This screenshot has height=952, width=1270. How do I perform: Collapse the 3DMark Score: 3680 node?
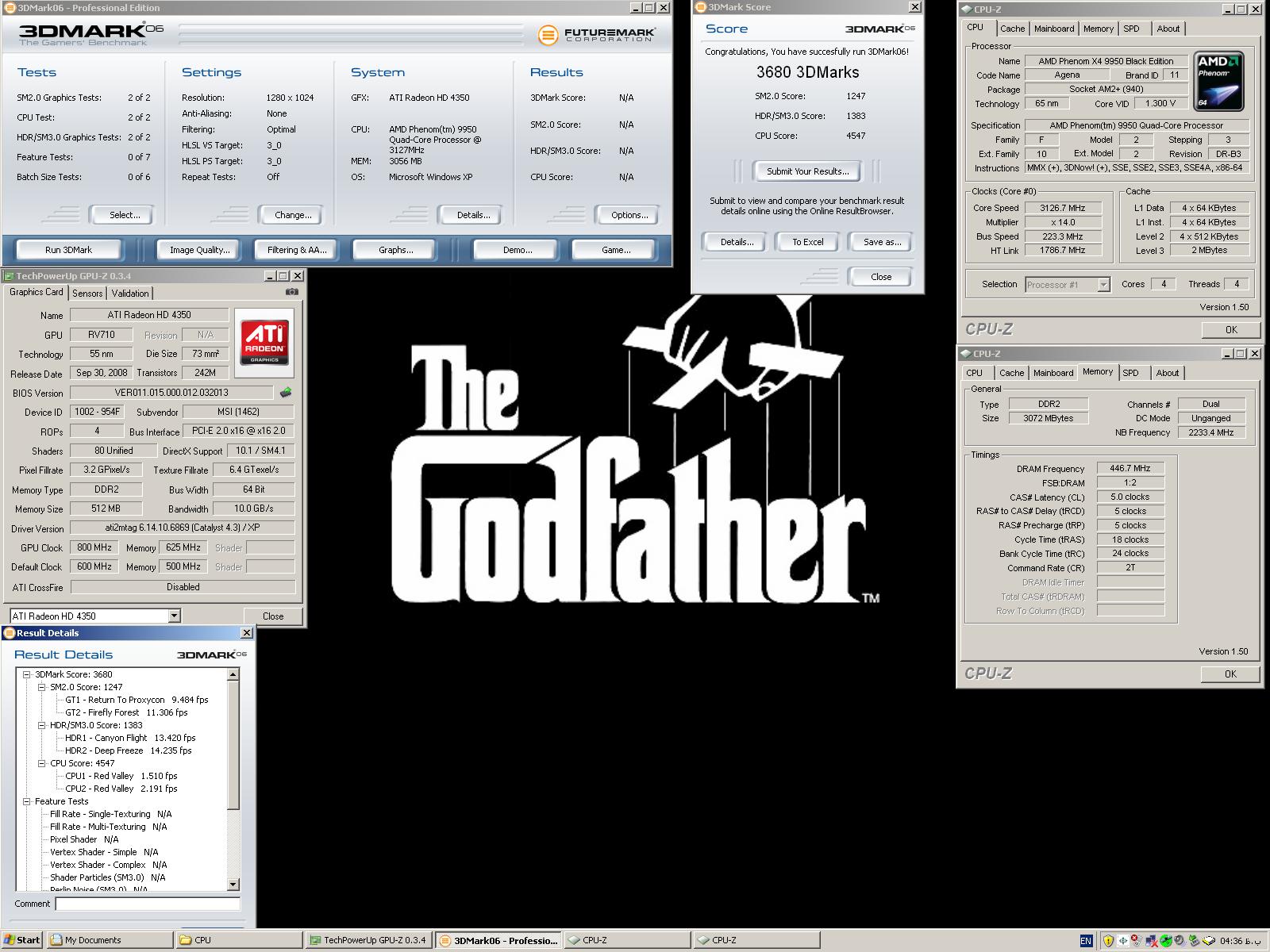pyautogui.click(x=27, y=674)
